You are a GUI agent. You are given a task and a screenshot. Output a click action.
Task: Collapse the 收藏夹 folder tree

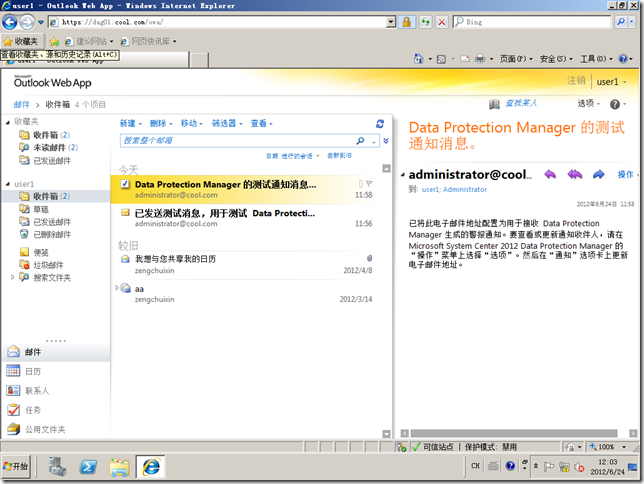click(8, 122)
